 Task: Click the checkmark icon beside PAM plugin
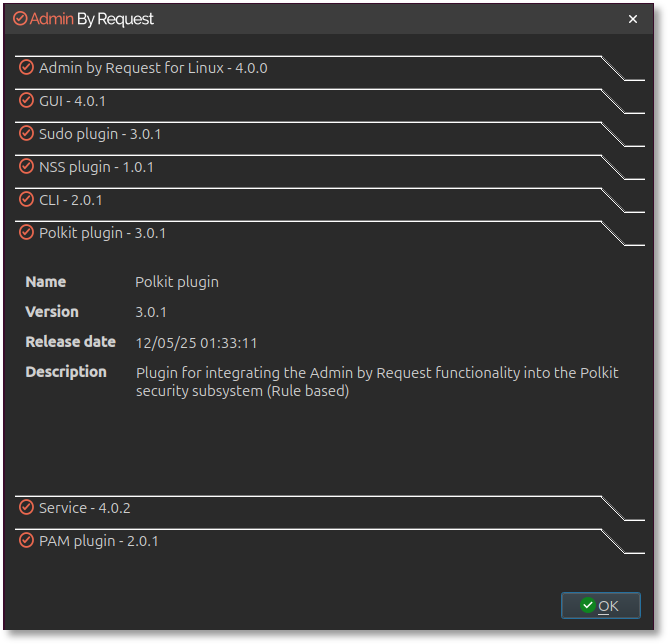pyautogui.click(x=26, y=541)
